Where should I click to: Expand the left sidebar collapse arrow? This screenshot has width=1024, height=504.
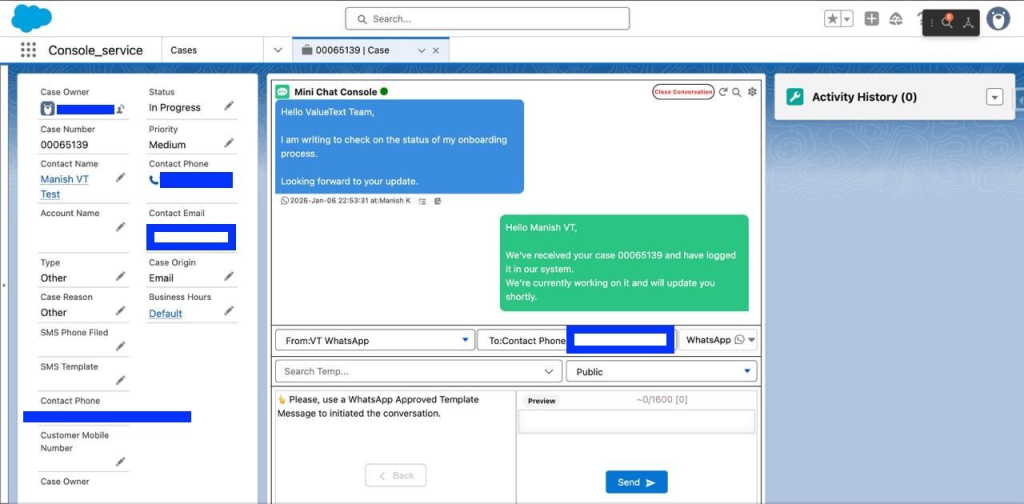(4, 285)
